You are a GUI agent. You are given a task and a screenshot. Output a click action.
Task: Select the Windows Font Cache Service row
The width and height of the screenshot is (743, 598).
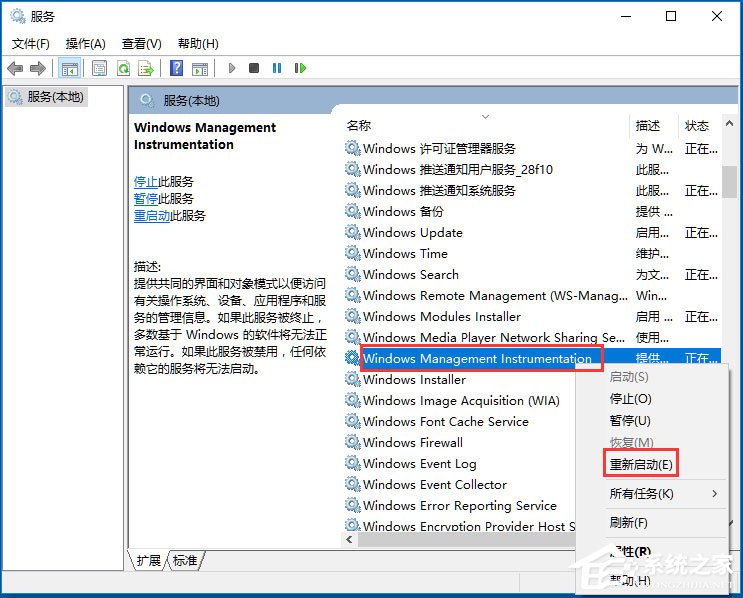pyautogui.click(x=445, y=421)
